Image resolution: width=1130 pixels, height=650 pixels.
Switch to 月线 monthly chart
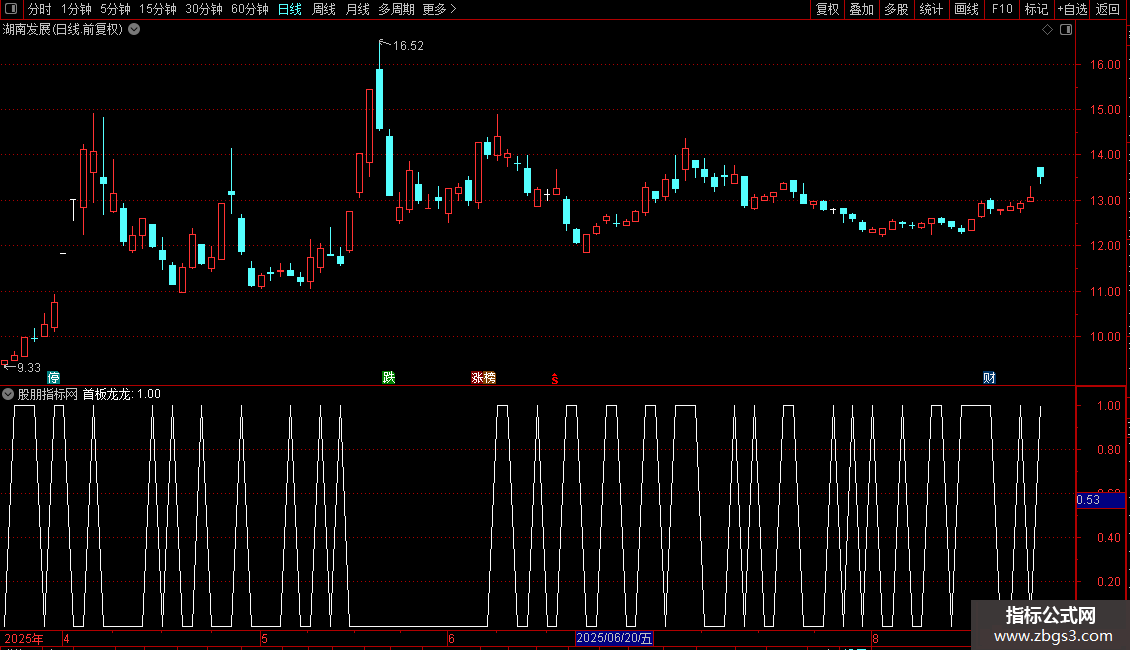pos(357,9)
